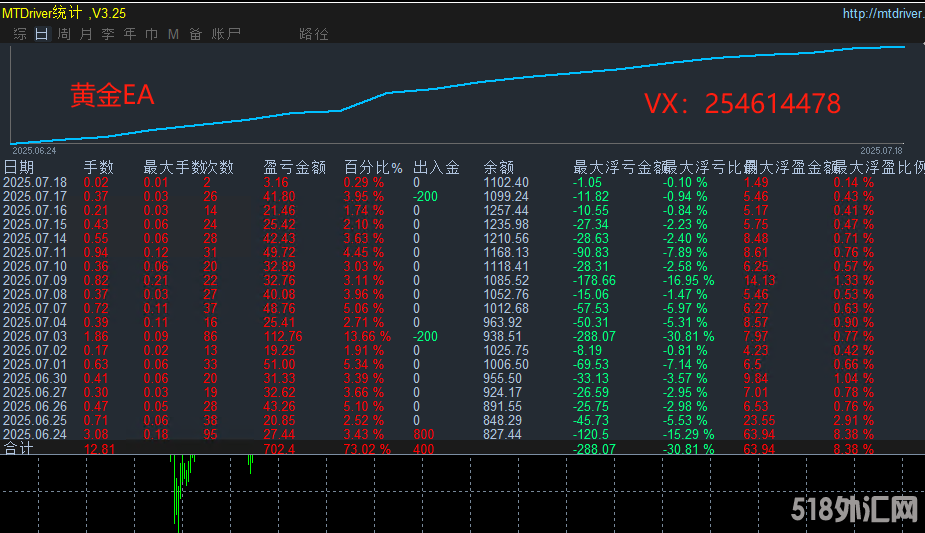Screen dimensions: 925x533
Task: Switch to the 月 monthly statistics tab
Action: click(x=86, y=34)
